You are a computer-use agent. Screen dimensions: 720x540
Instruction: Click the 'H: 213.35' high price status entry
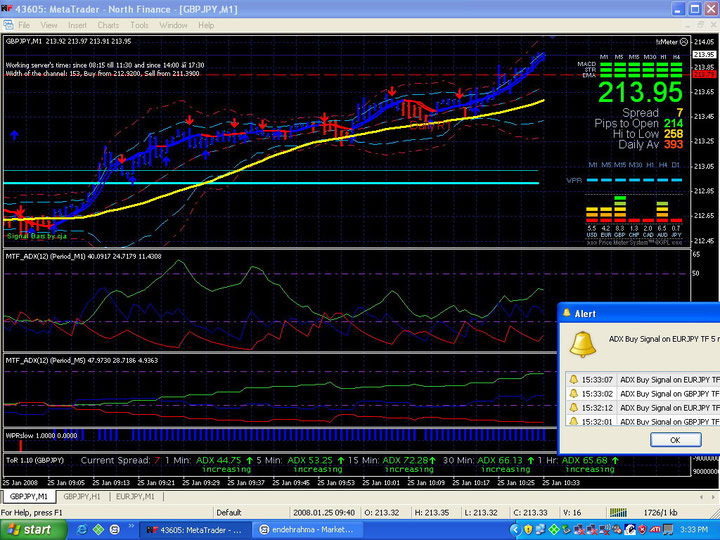coord(432,512)
